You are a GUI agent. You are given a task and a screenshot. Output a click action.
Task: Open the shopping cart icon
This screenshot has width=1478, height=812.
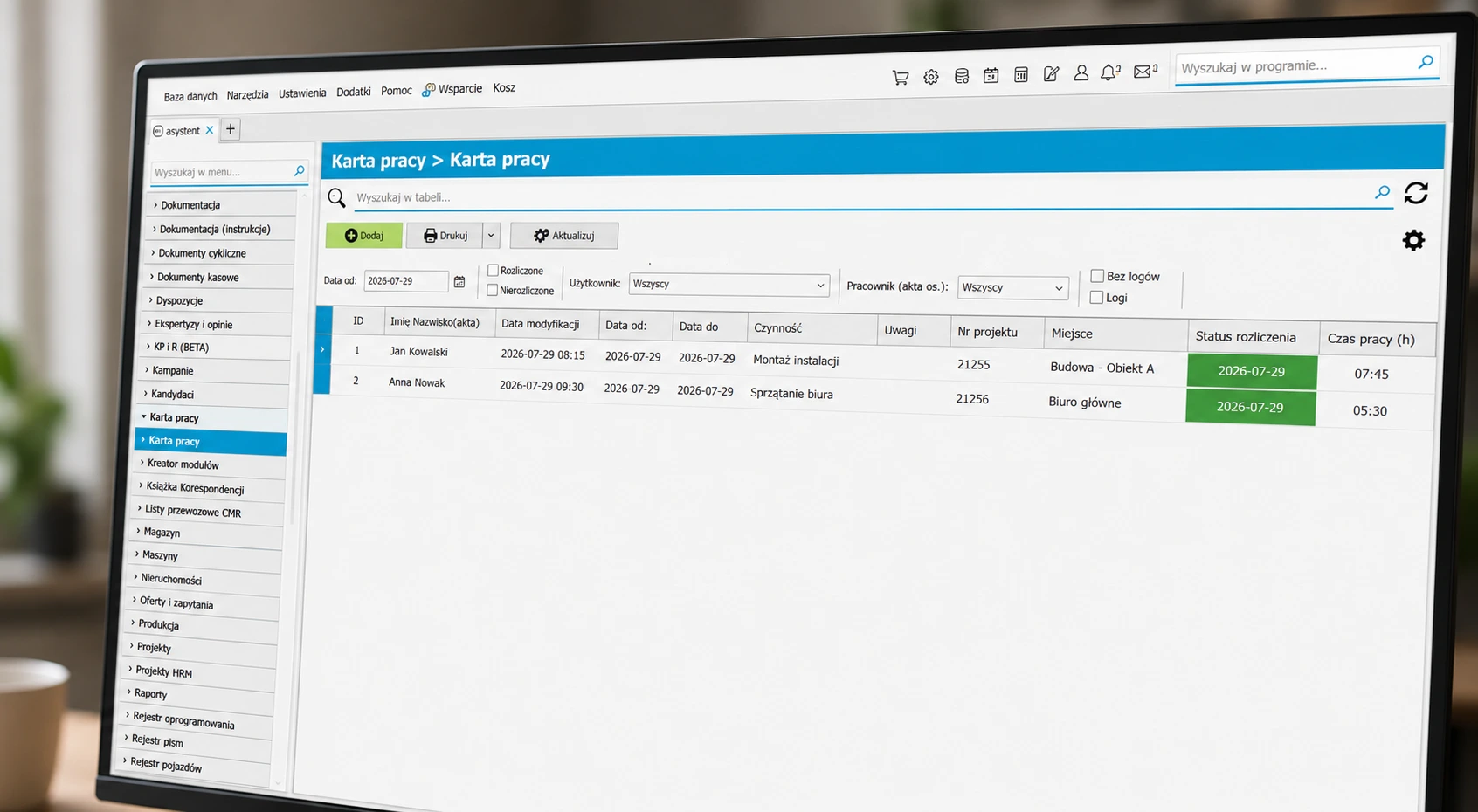[x=901, y=78]
